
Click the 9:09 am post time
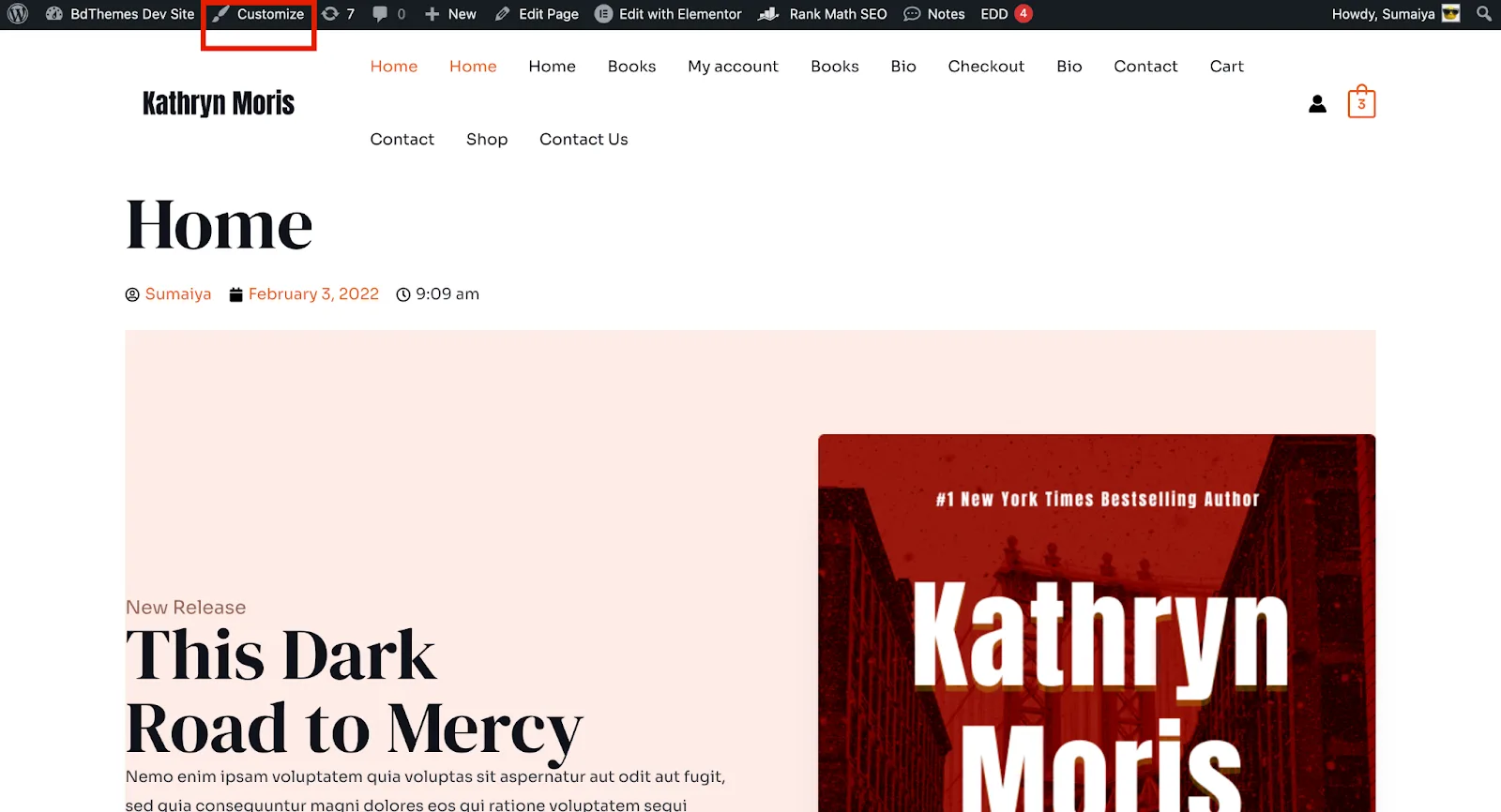click(447, 294)
